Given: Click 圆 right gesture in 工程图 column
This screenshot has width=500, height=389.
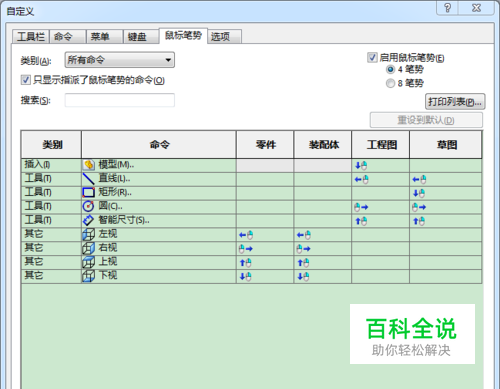Looking at the screenshot, I should (361, 207).
